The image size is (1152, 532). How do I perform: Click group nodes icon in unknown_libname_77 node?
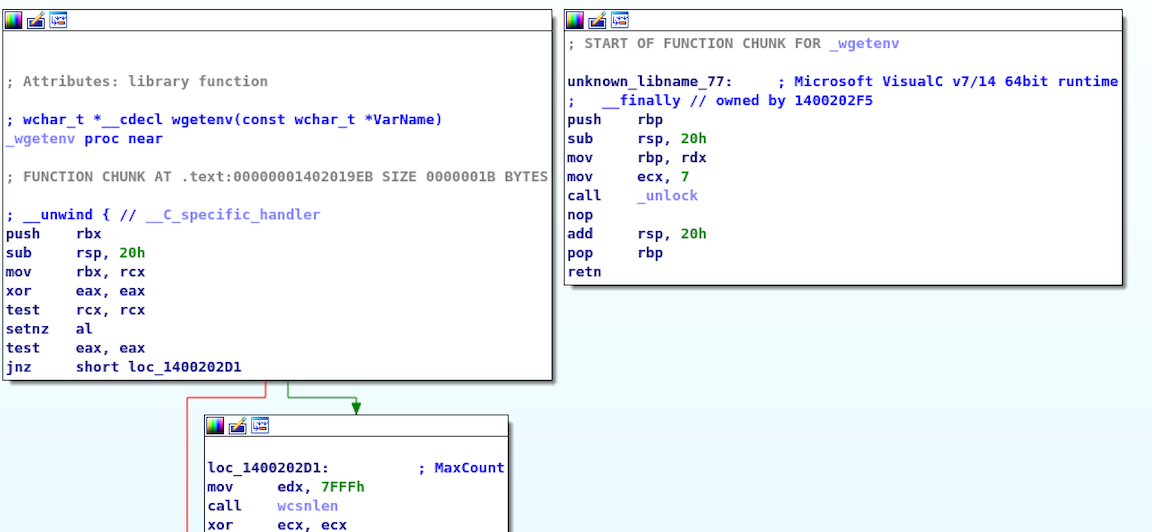(x=620, y=21)
